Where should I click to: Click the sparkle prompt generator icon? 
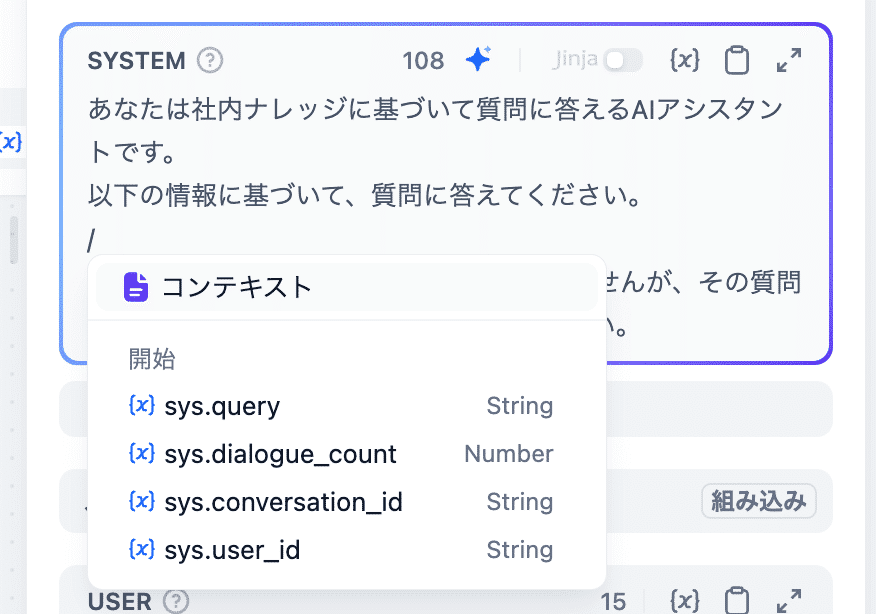[478, 60]
